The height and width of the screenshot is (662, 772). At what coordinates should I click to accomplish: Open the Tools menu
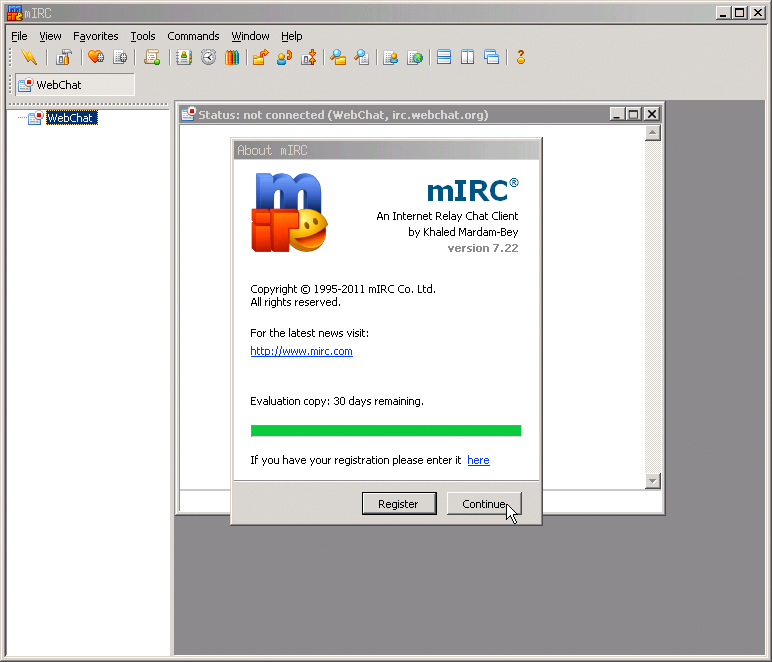click(x=143, y=36)
